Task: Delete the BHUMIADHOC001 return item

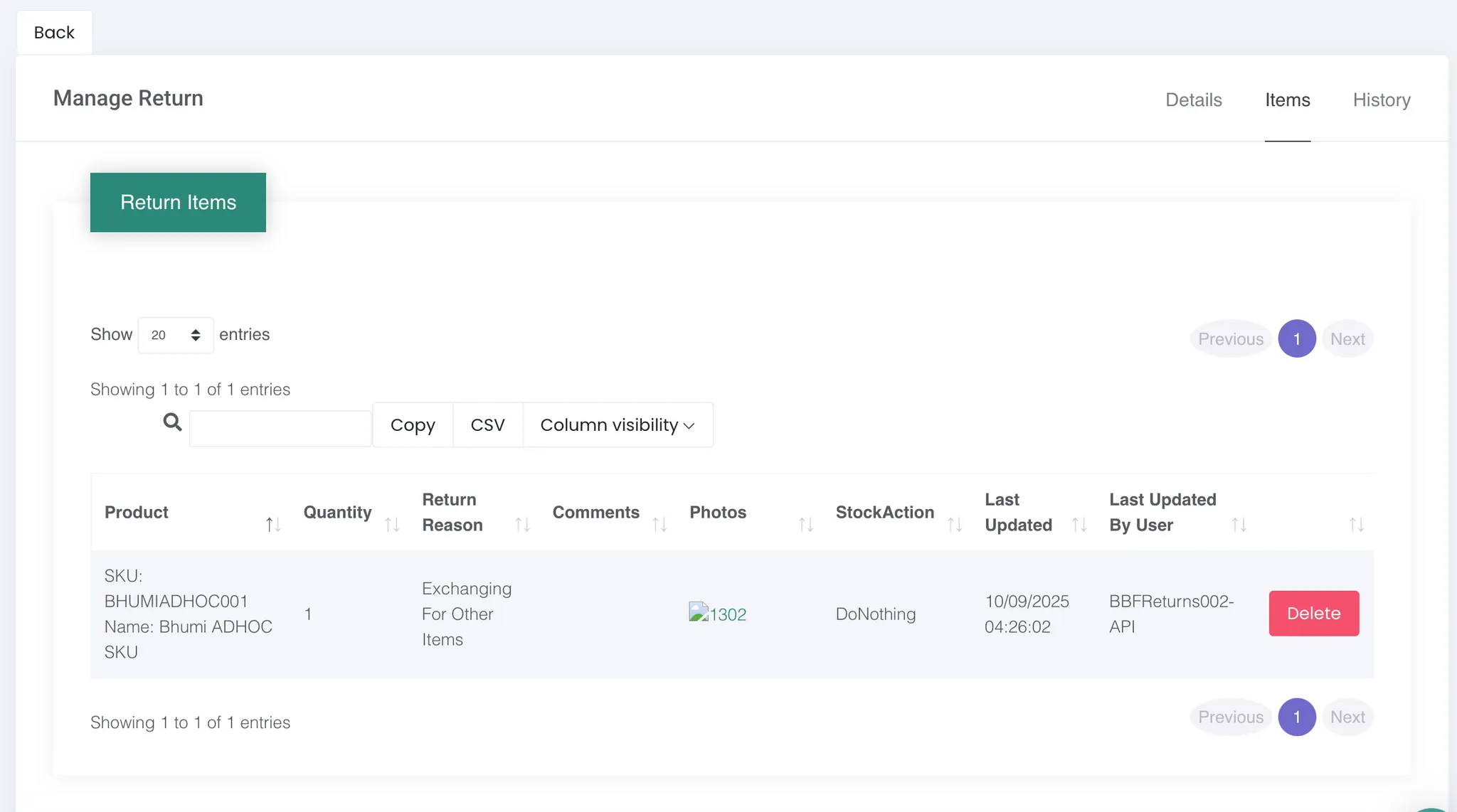Action: click(1313, 613)
